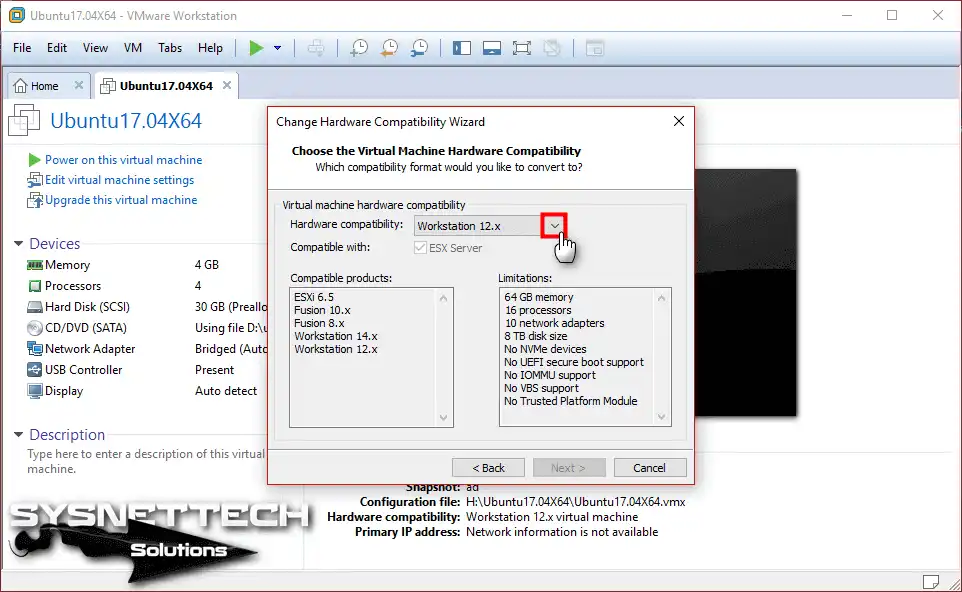Screen dimensions: 962x592
Task: Close the Ubuntu17.04X64 tab
Action: tap(227, 85)
